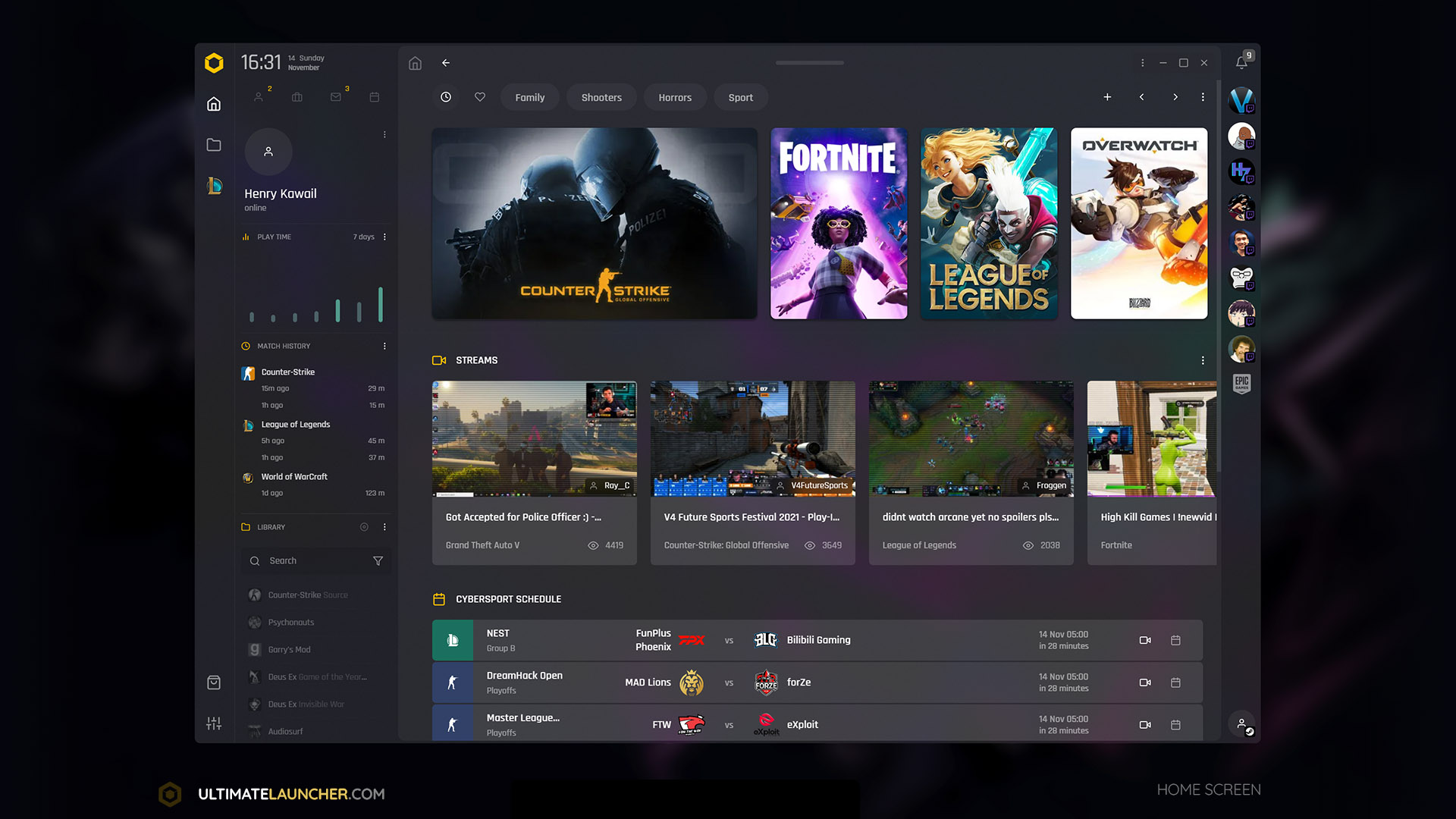
Task: Open Garry's Mod in library list
Action: click(x=289, y=650)
